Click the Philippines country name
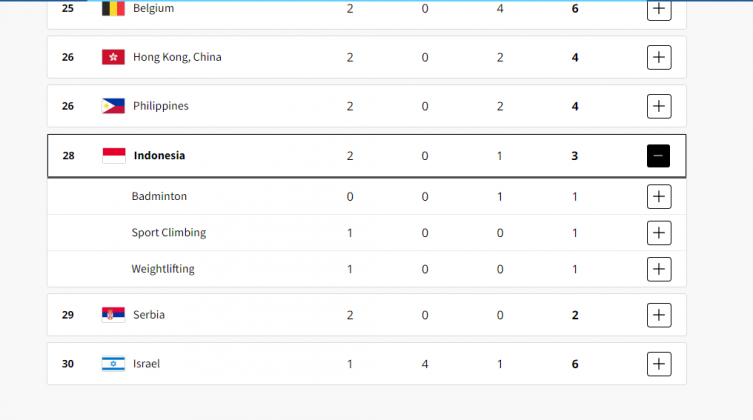This screenshot has width=753, height=420. [160, 106]
